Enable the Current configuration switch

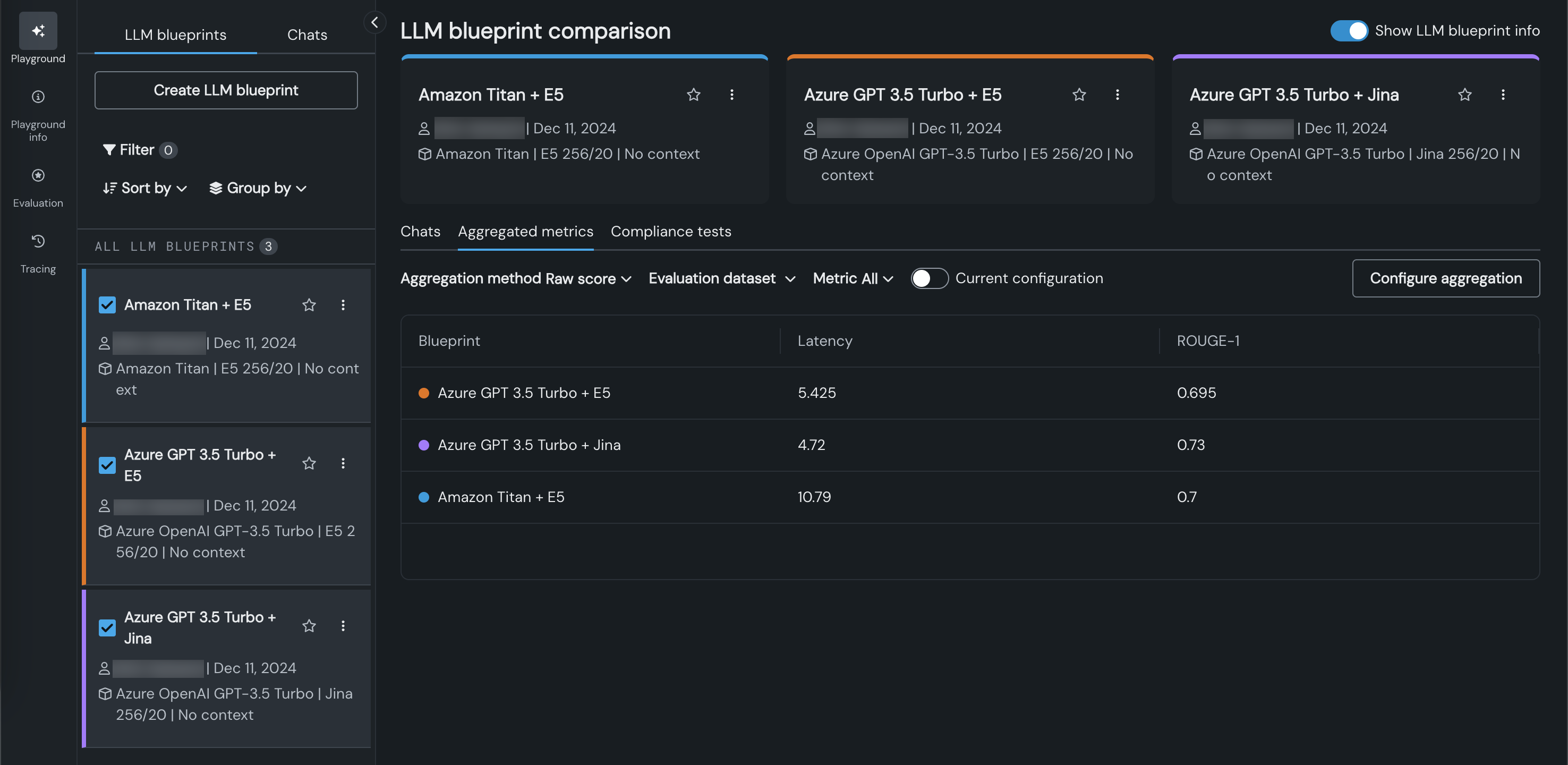(929, 278)
